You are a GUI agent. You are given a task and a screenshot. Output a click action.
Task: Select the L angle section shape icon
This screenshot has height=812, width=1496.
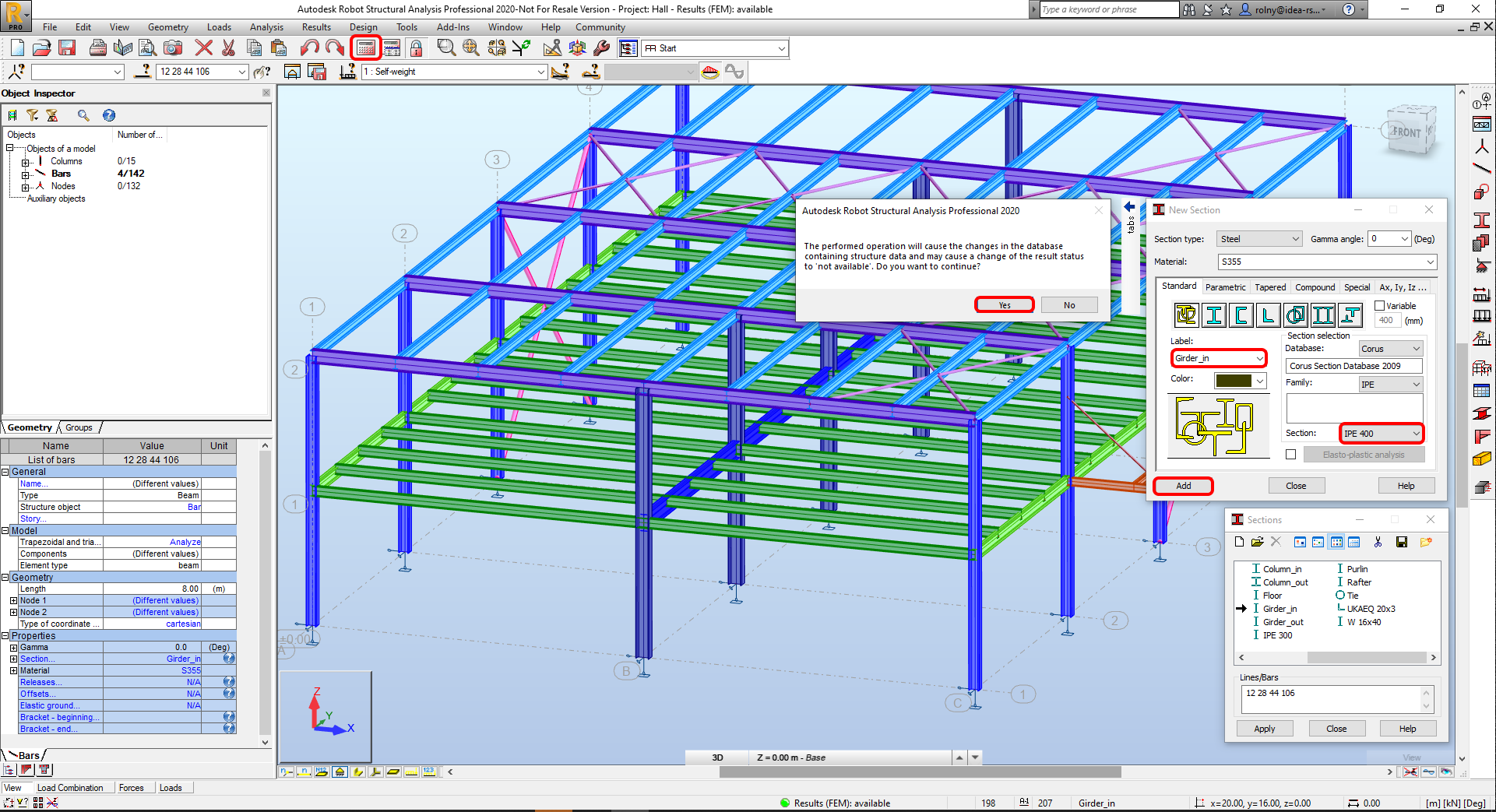tap(1268, 315)
